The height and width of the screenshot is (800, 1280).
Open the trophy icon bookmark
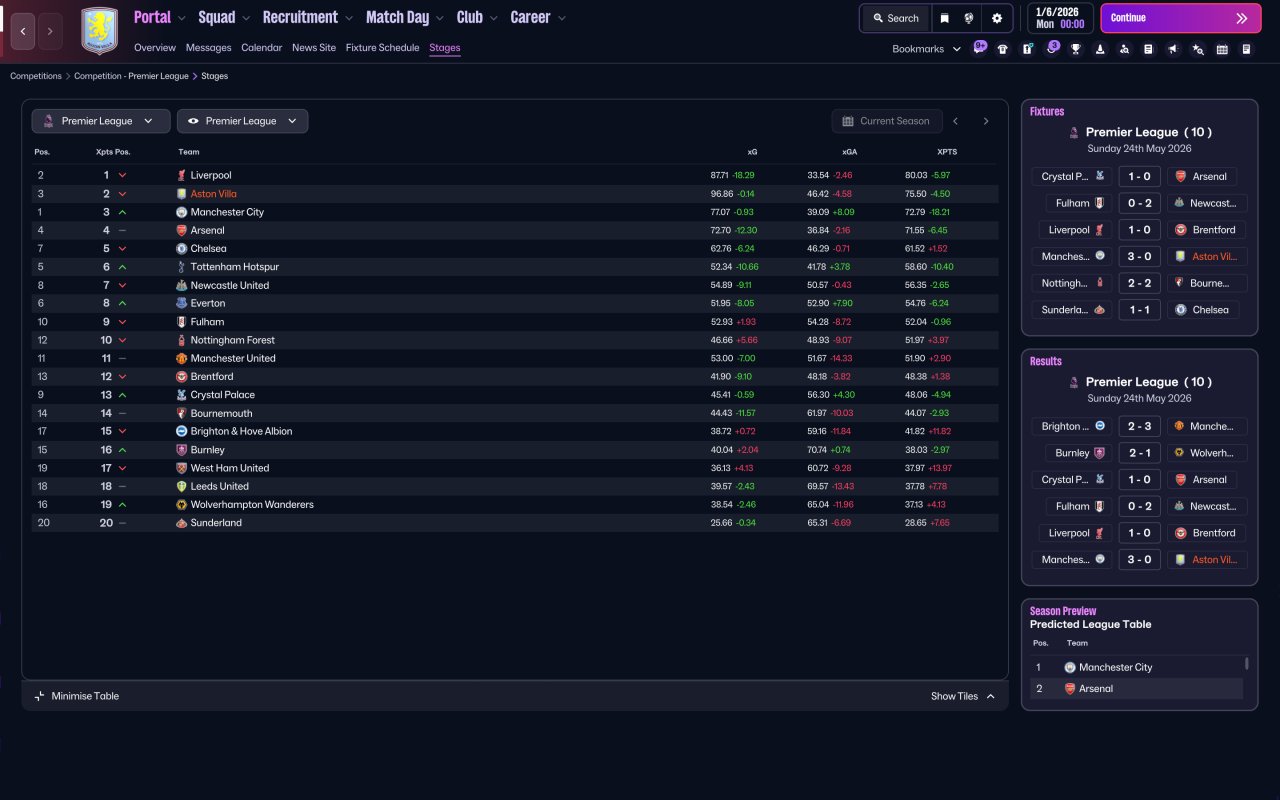(1076, 49)
